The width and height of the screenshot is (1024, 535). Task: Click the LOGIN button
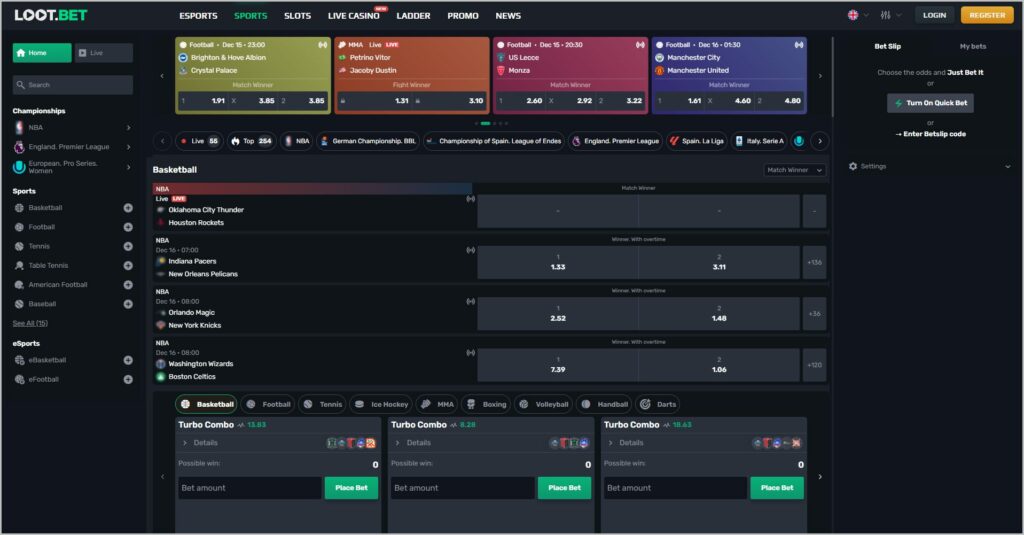click(934, 15)
